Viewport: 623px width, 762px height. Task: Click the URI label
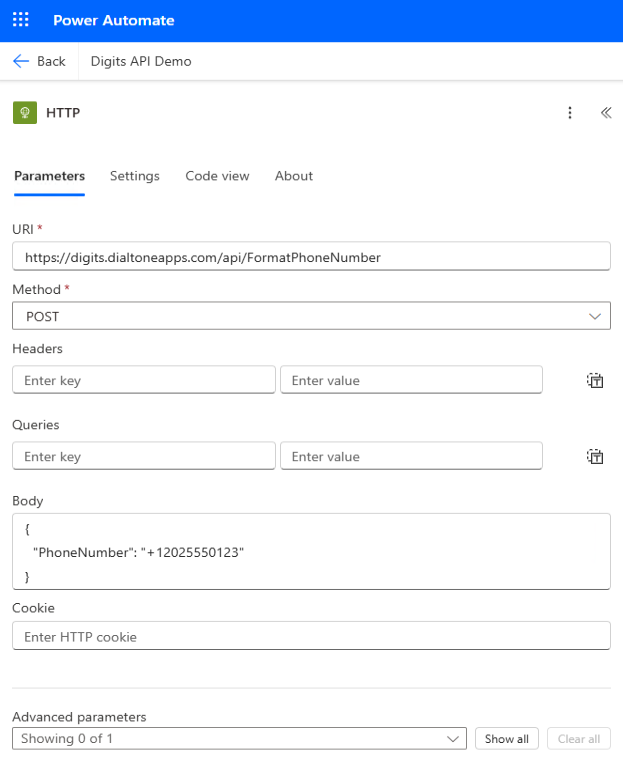point(23,229)
